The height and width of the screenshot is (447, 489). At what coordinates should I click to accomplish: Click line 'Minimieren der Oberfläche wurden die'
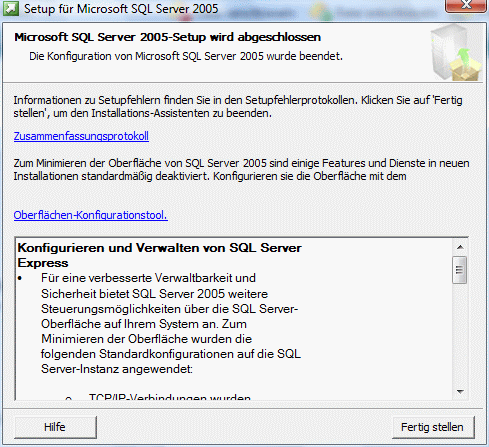coord(146,339)
